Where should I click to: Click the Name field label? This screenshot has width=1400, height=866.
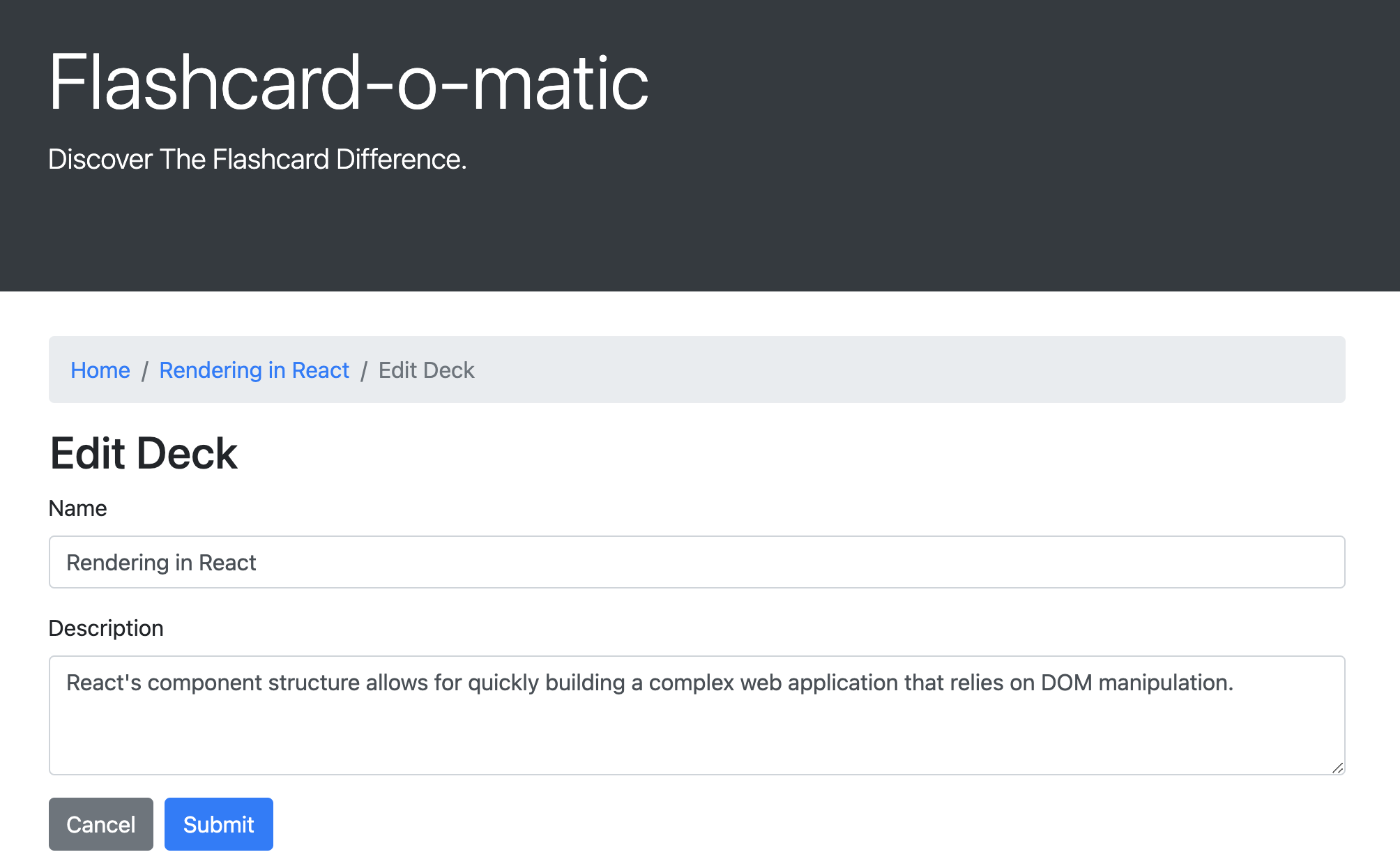click(77, 508)
